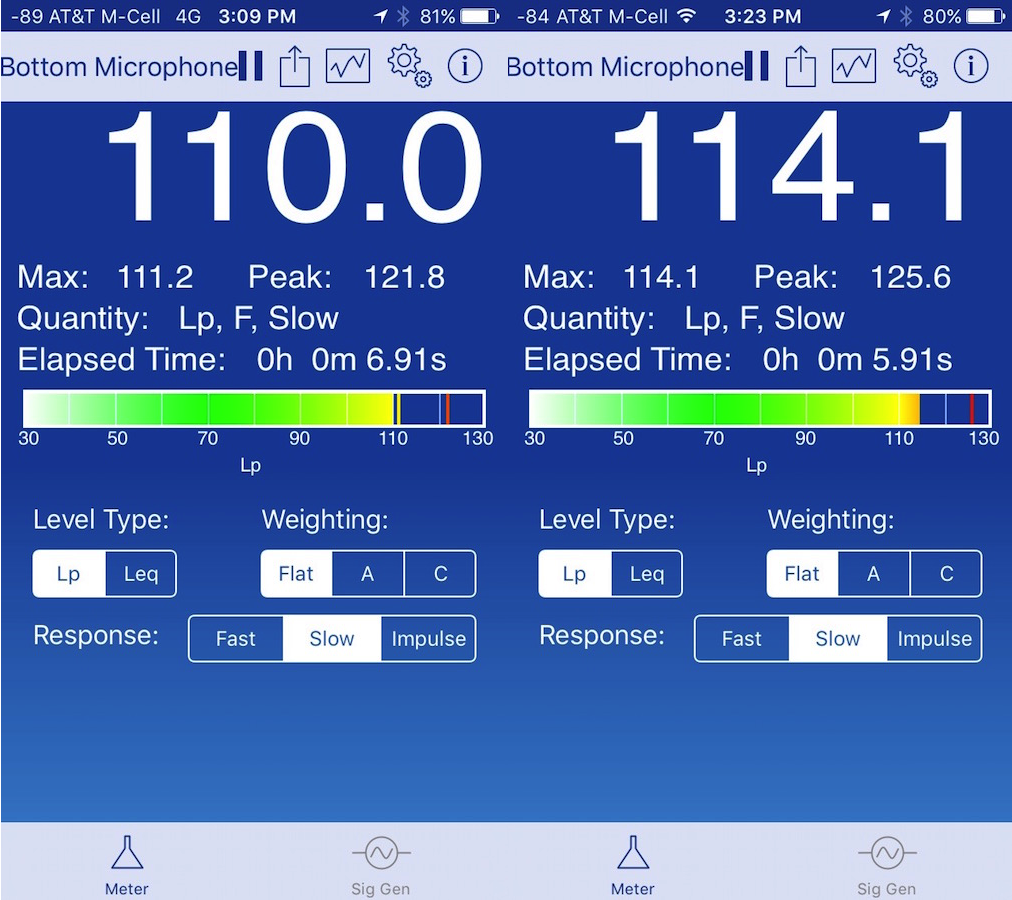Tap the share icon on the right screen

pos(801,67)
